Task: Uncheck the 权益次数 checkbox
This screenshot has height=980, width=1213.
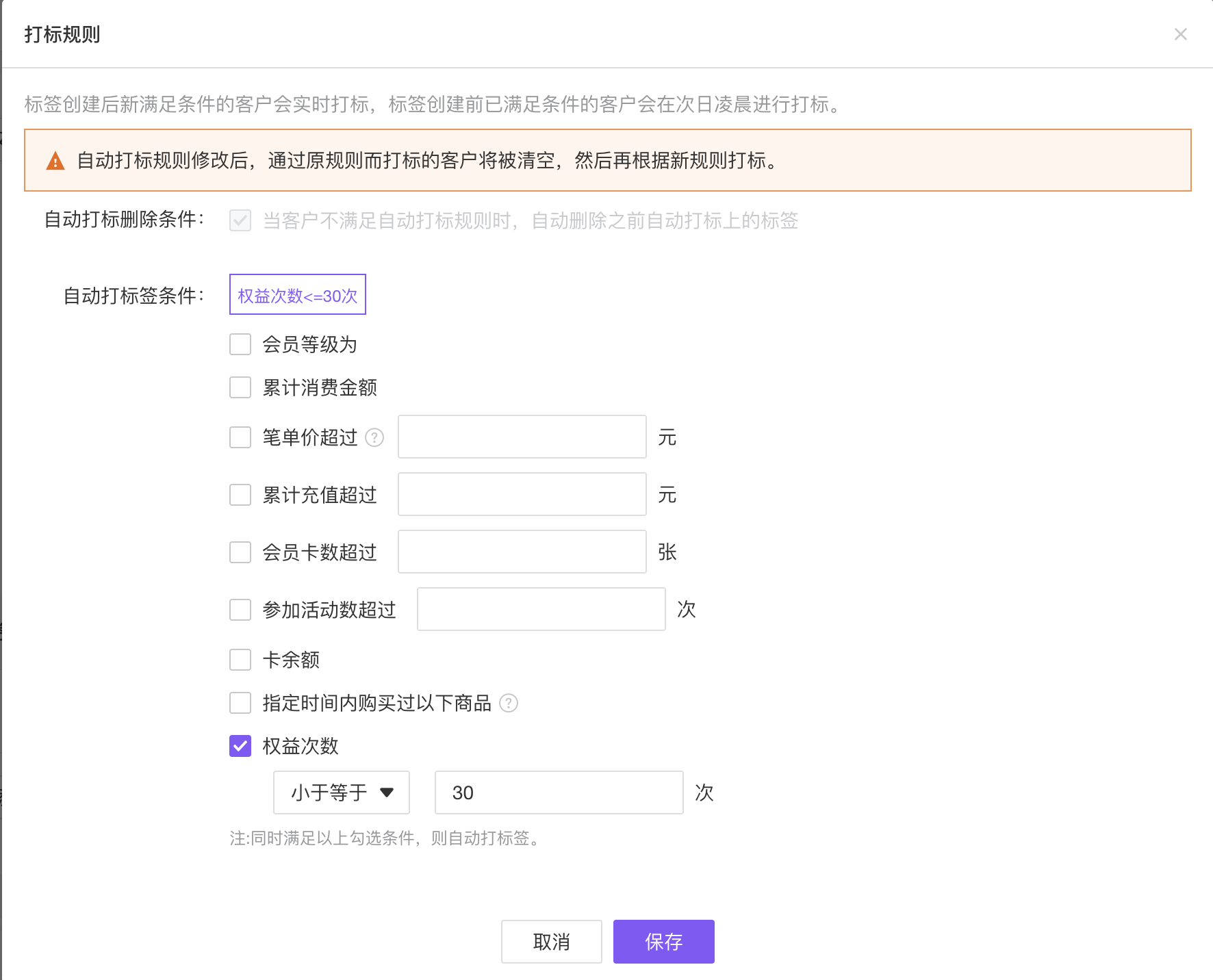Action: tap(240, 746)
